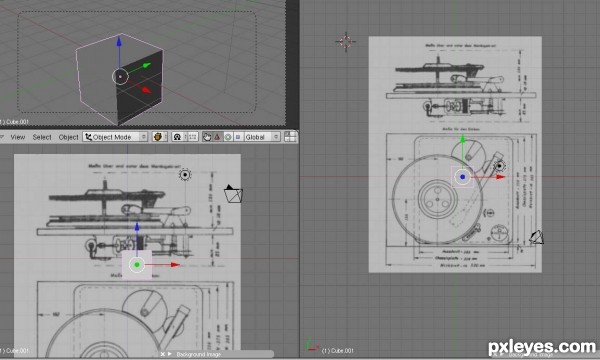Open the Global orientation dropdown
The image size is (600, 360).
tap(262, 137)
